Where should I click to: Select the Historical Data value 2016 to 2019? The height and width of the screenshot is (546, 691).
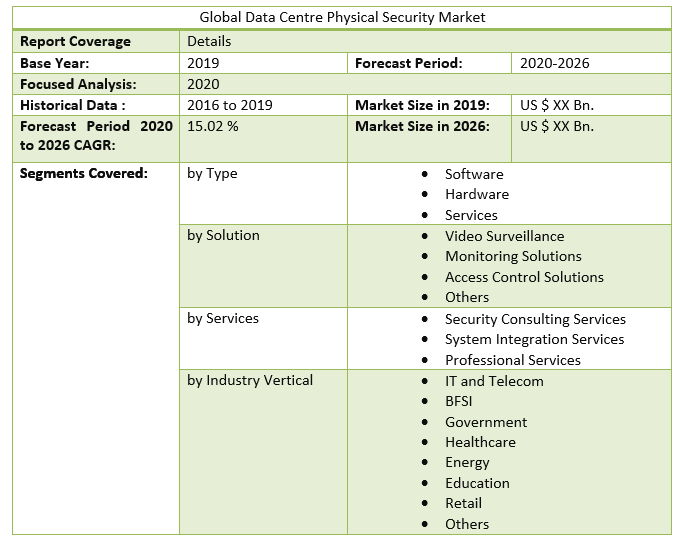coord(229,105)
